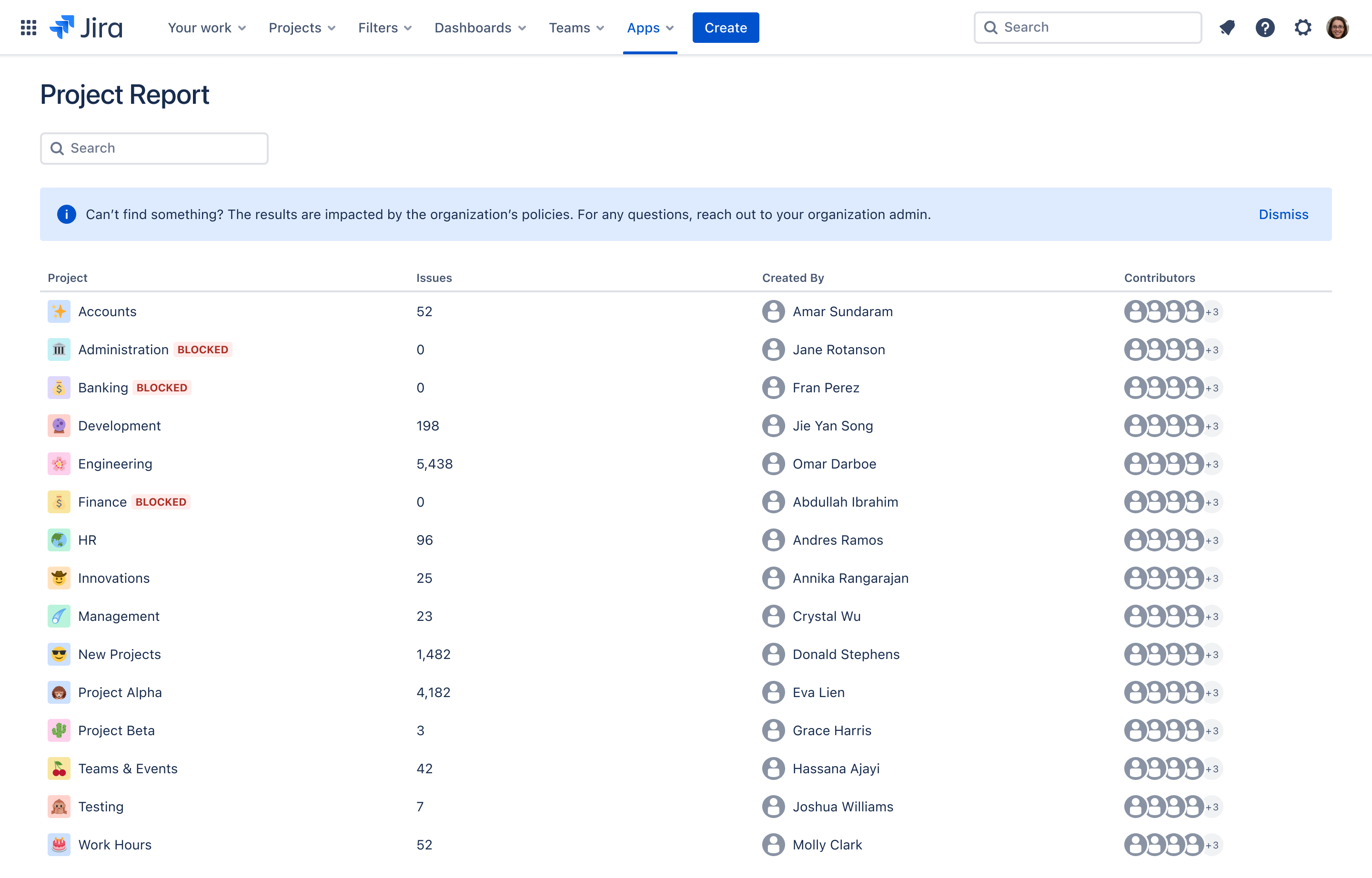Open the Filters dropdown menu

click(385, 27)
